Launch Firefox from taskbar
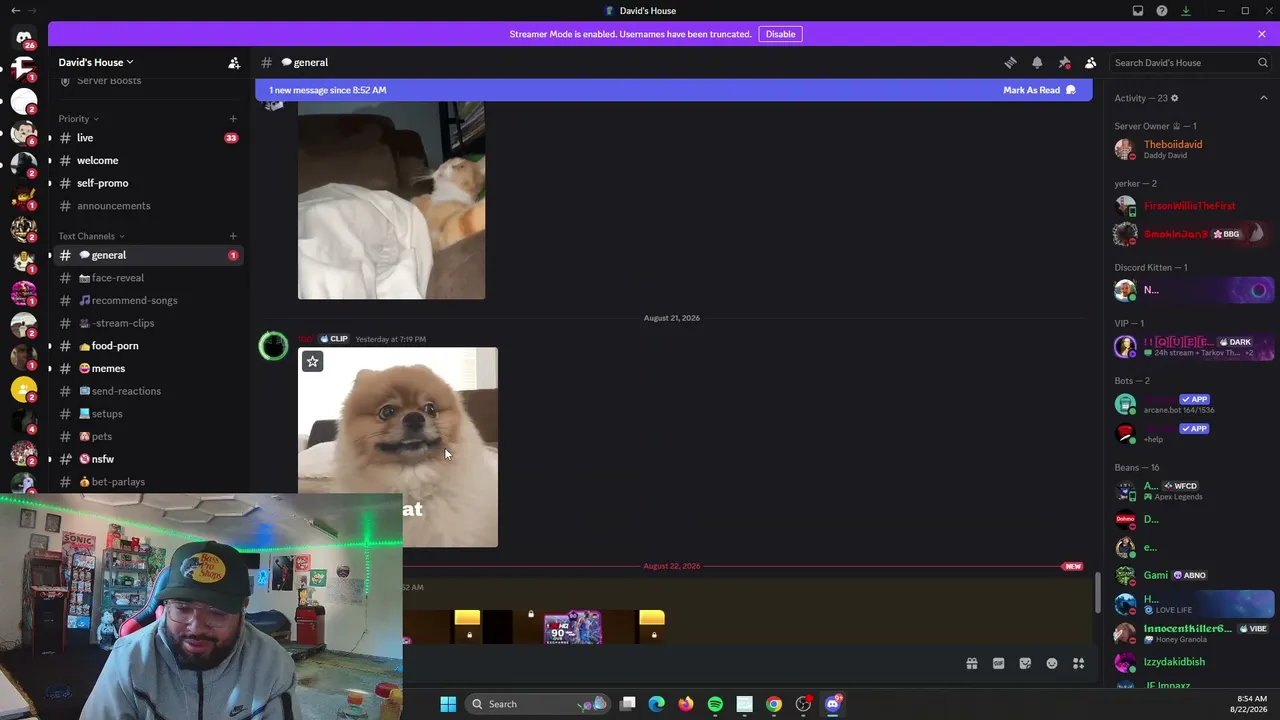This screenshot has height=720, width=1280. pyautogui.click(x=685, y=704)
